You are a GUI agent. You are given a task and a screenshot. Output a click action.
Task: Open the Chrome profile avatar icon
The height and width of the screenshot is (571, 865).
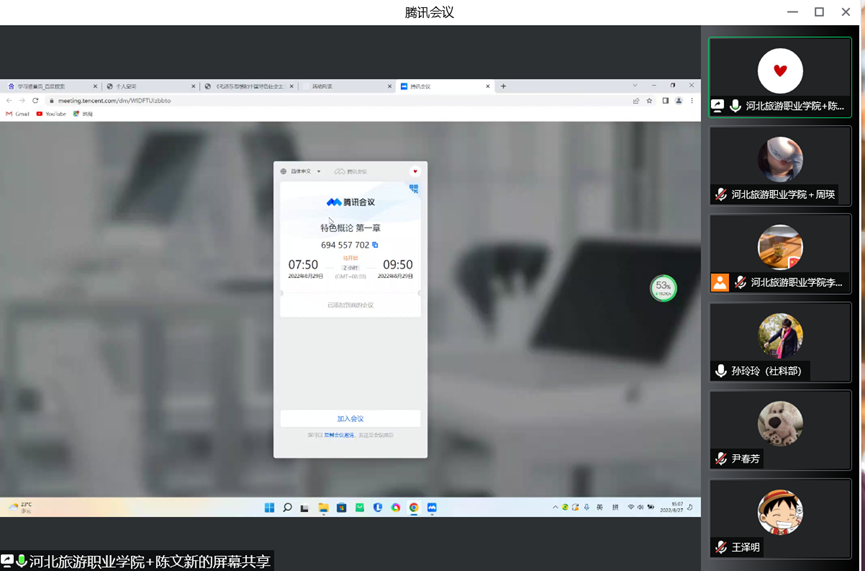679,101
